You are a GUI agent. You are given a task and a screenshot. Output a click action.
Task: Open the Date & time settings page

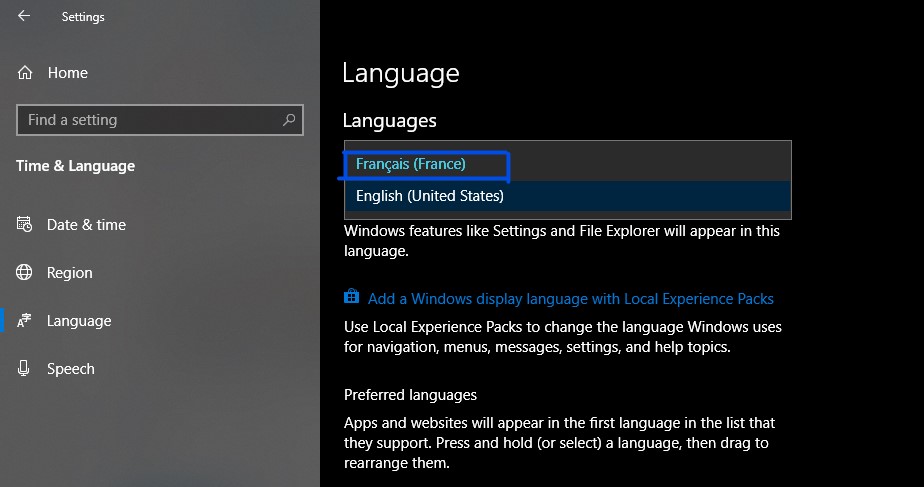[x=86, y=225]
